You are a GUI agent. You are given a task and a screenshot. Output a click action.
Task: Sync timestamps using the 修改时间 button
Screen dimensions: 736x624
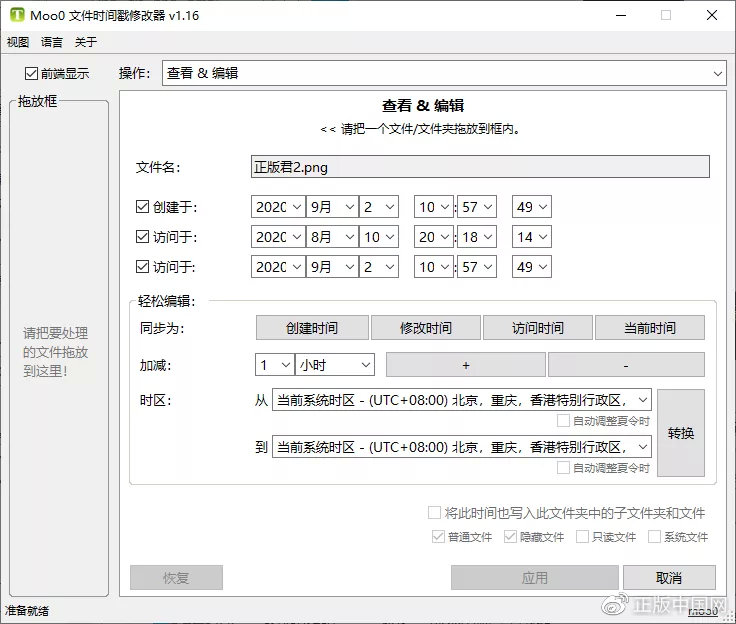point(426,327)
